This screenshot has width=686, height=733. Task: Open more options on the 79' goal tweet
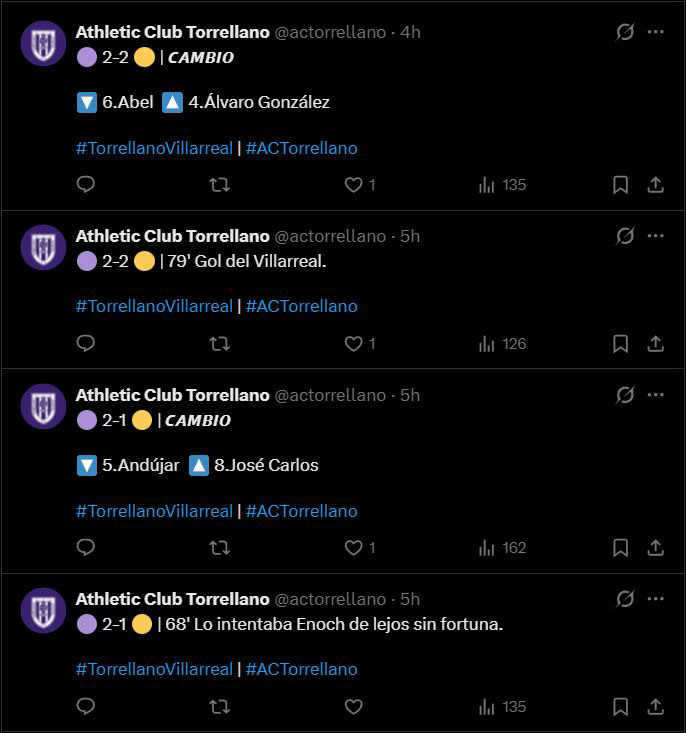pos(656,236)
